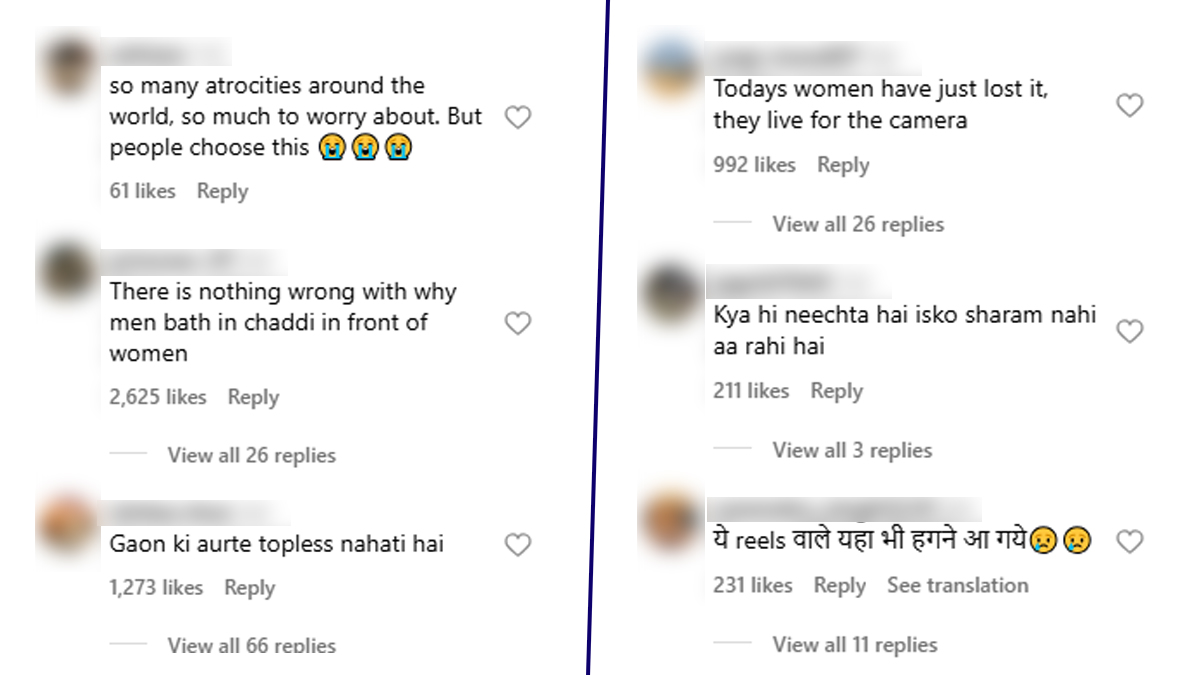1200x675 pixels.
Task: Like the "so many atrocities" comment
Action: point(517,118)
